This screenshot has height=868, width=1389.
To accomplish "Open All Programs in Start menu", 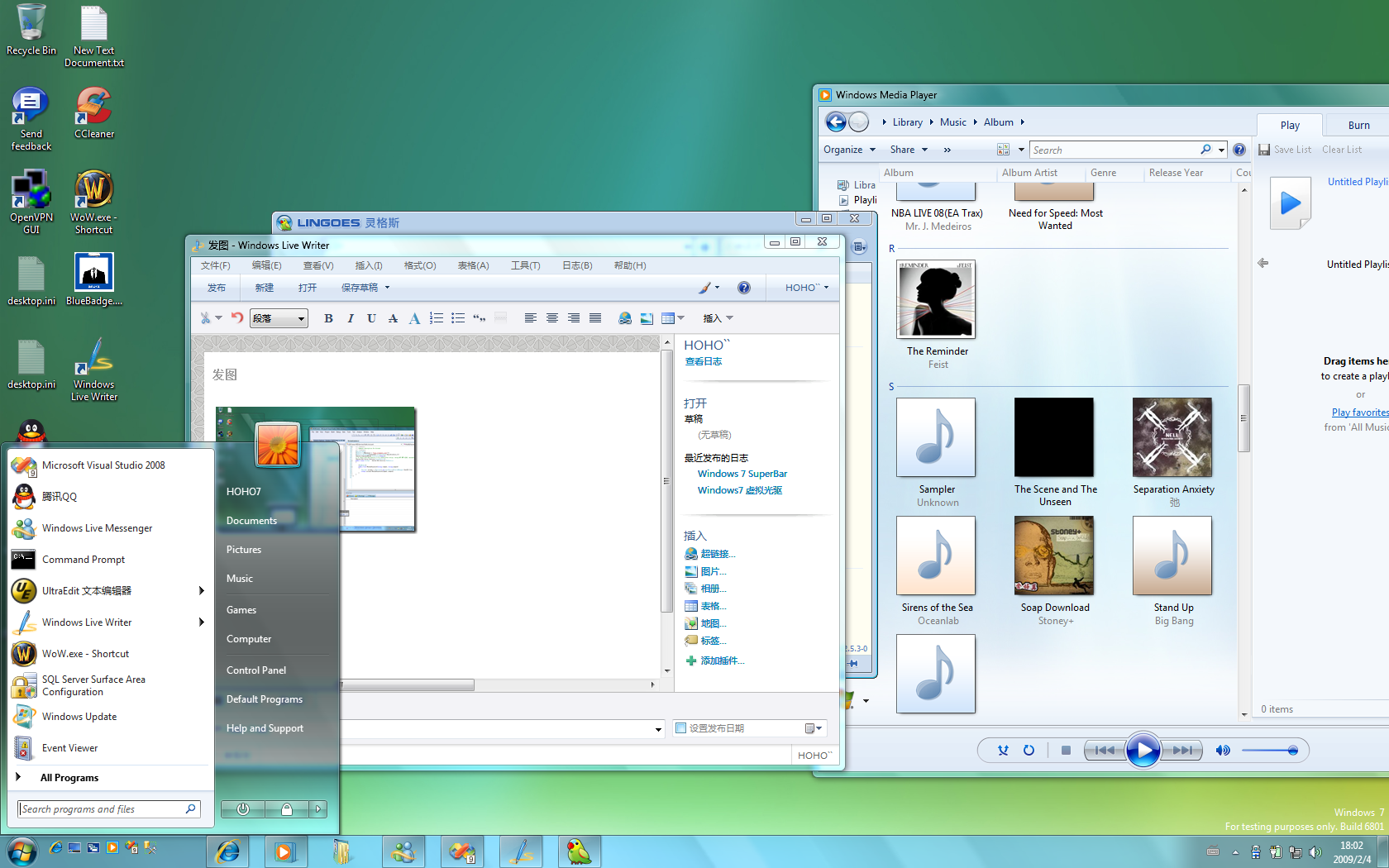I will (69, 777).
